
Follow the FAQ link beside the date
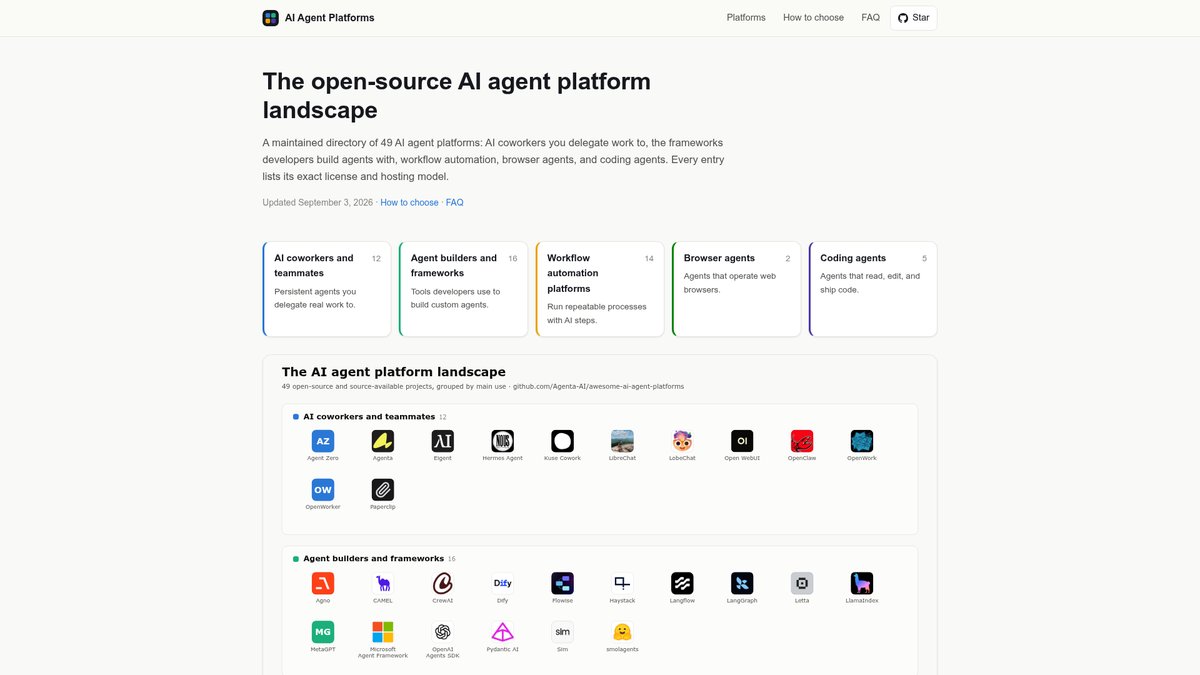click(x=455, y=202)
